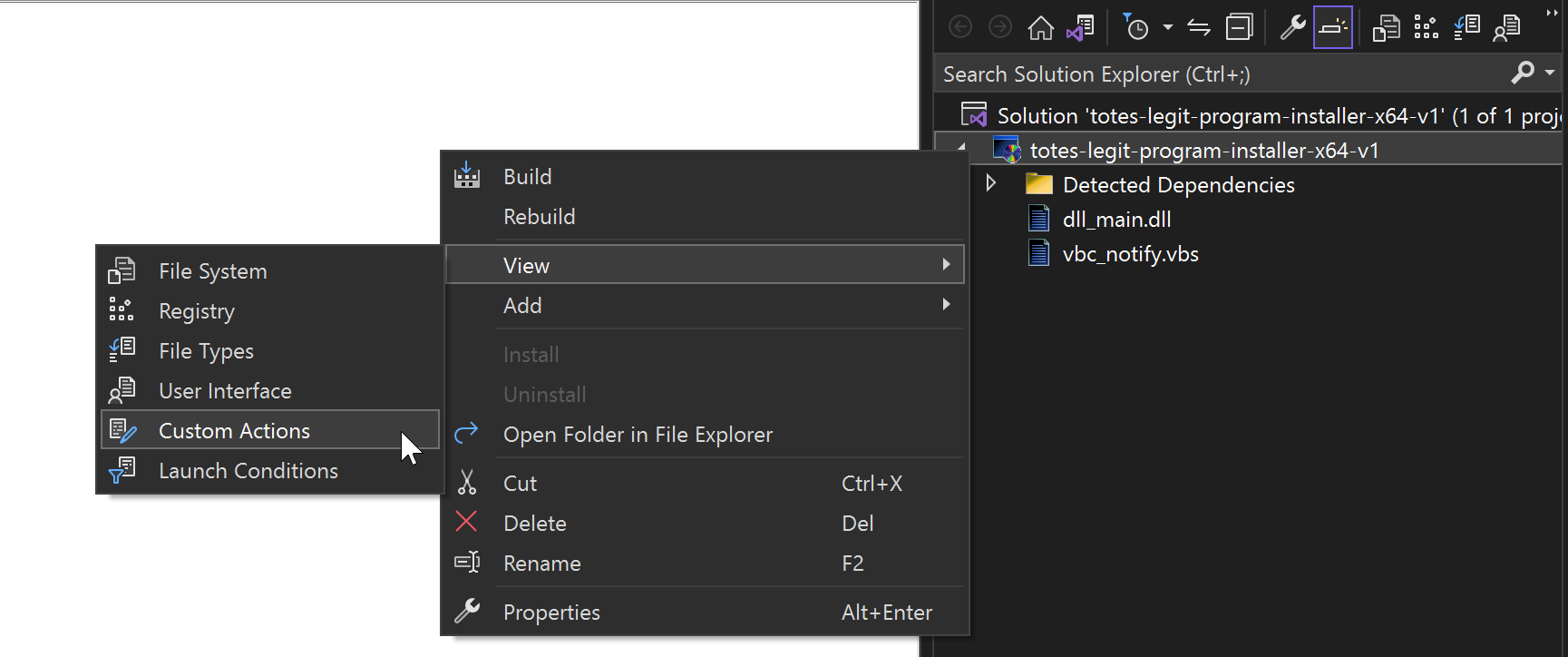Click the Collapse All toolbar icon
Screen dimensions: 1568x657
(x=1239, y=28)
